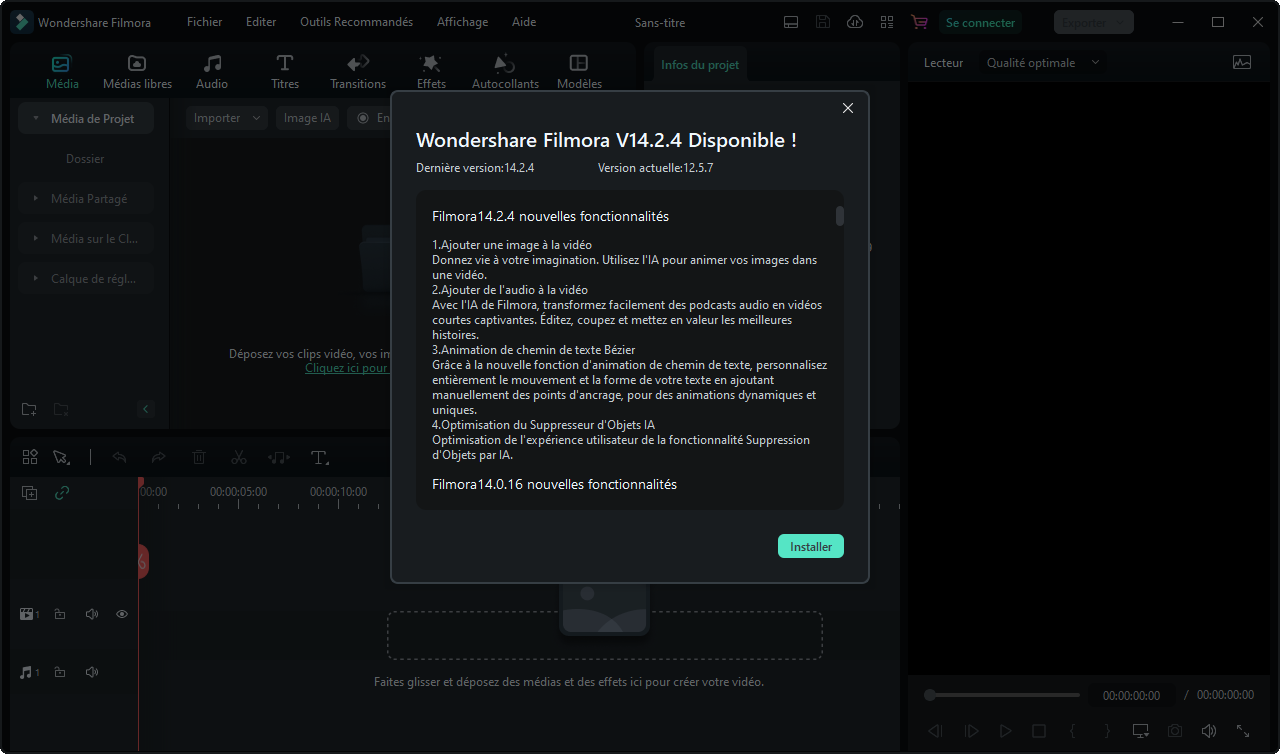
Task: Open the Média tab
Action: point(62,72)
